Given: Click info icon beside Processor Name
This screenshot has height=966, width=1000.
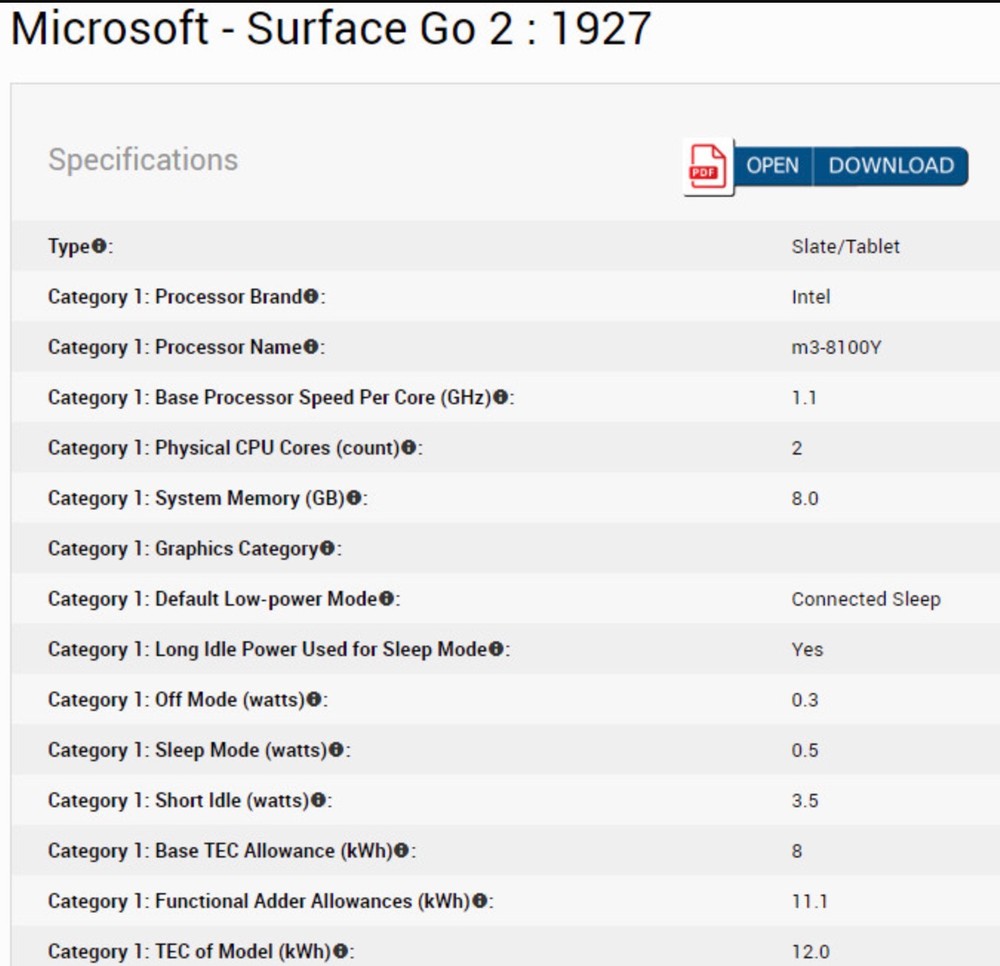Looking at the screenshot, I should 311,346.
